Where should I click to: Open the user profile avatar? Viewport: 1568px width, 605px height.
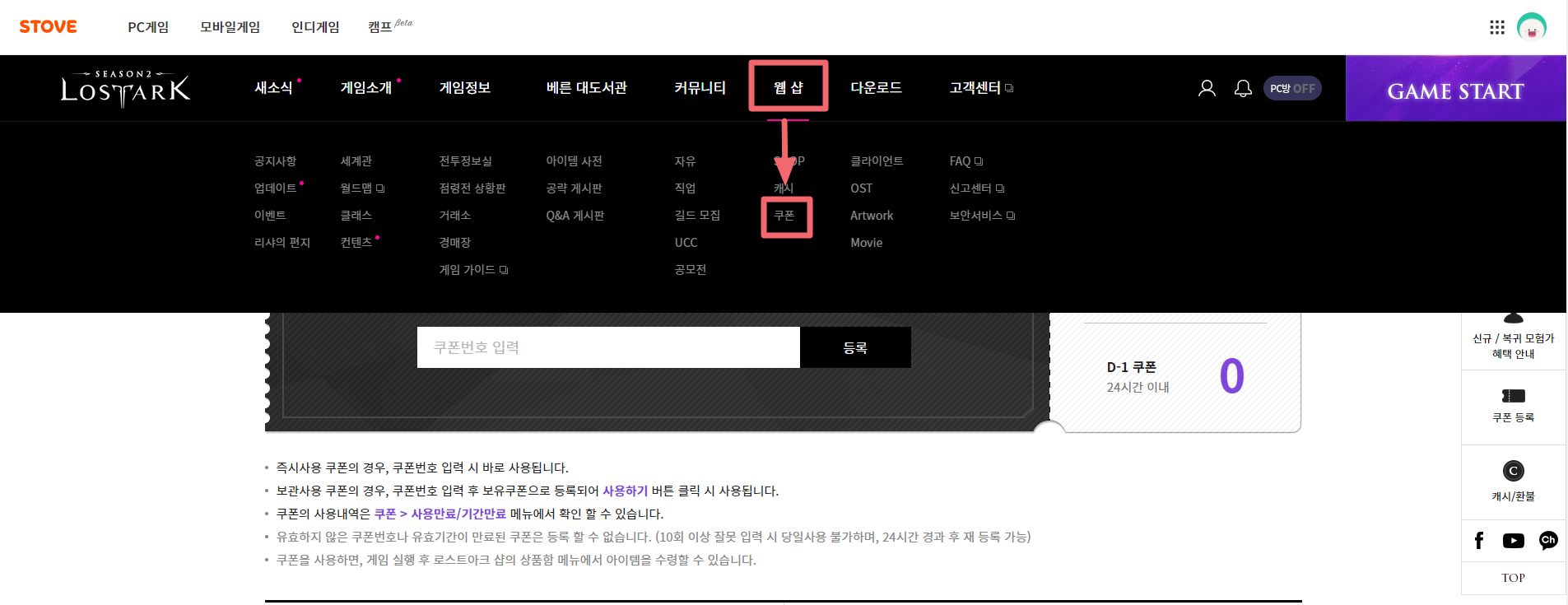click(x=1532, y=27)
